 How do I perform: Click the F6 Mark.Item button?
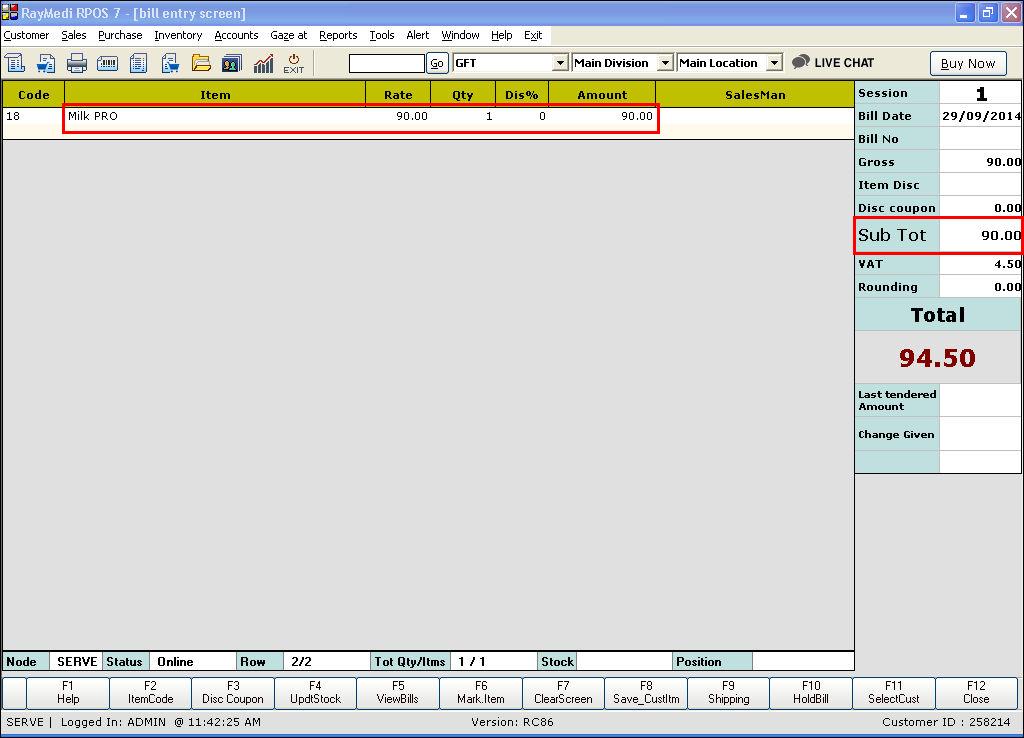point(481,692)
